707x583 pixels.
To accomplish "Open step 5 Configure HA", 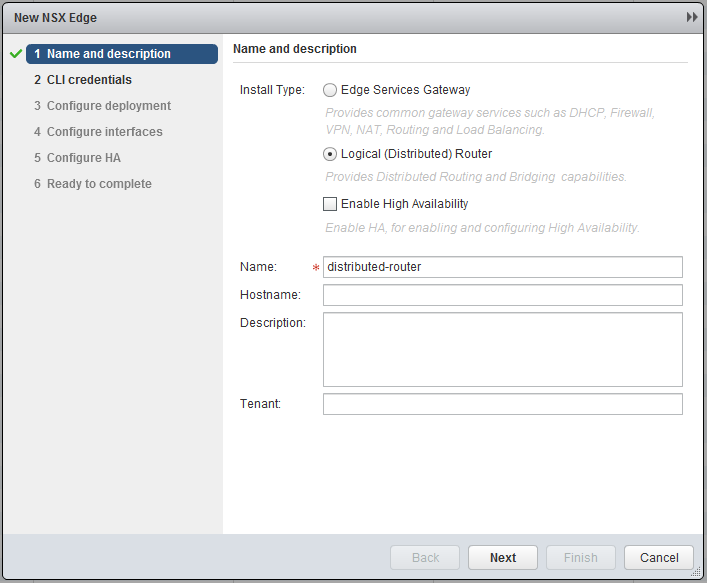I will pyautogui.click(x=83, y=158).
